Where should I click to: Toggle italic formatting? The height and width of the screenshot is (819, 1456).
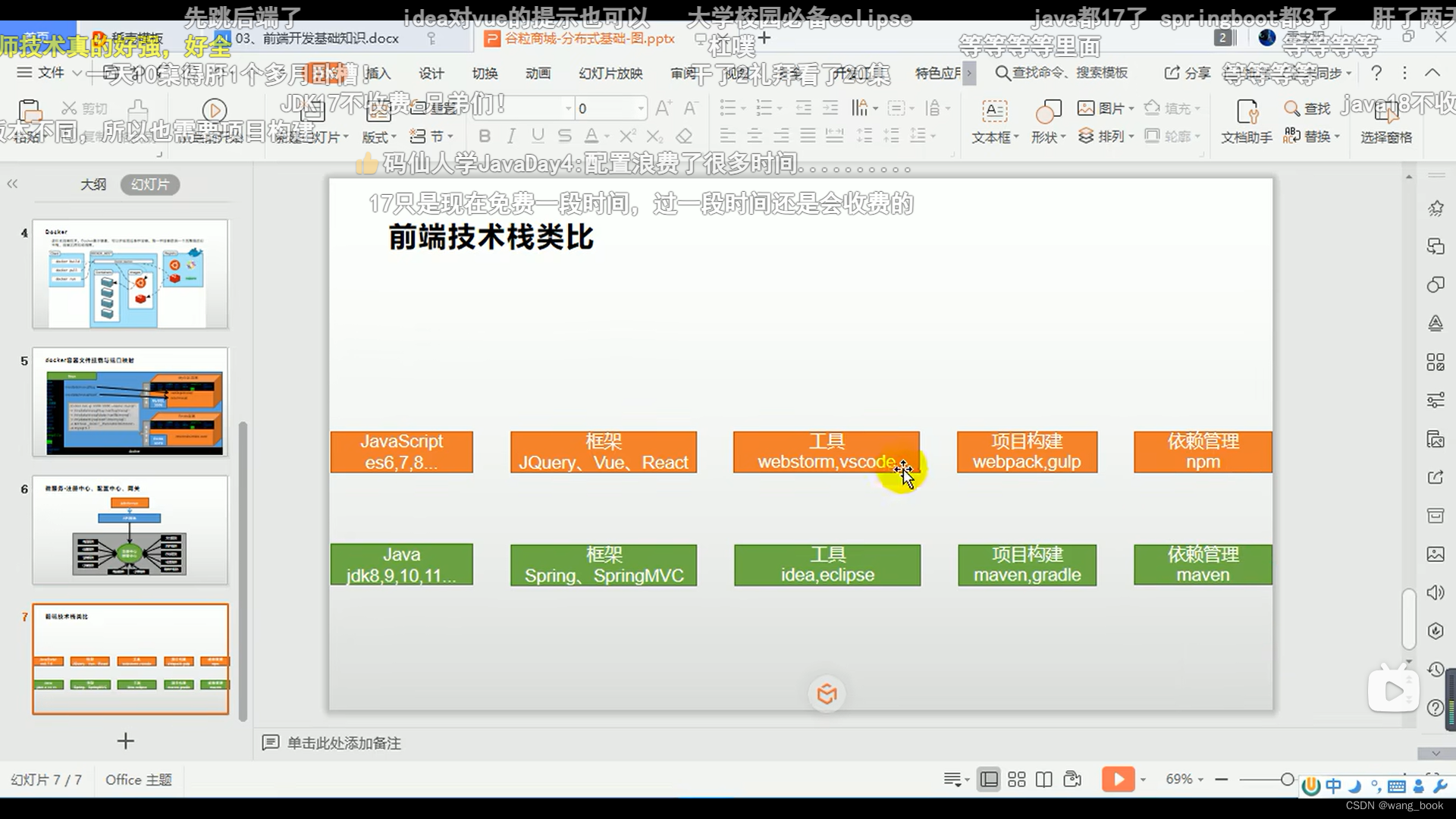coord(510,136)
